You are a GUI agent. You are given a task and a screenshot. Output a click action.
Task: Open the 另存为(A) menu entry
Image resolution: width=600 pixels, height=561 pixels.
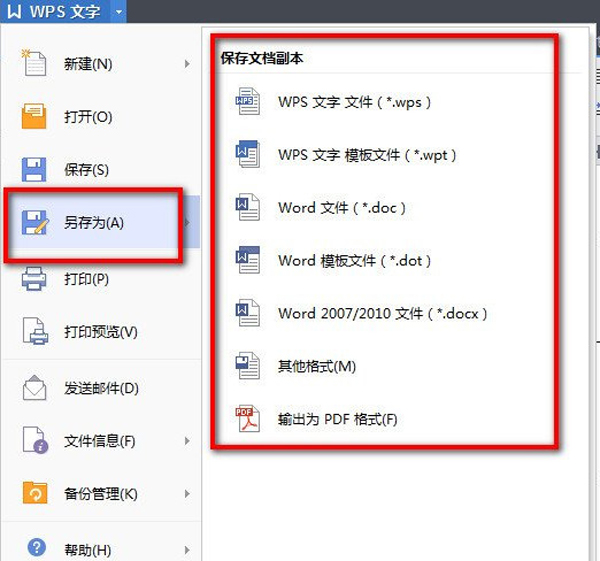[x=101, y=222]
